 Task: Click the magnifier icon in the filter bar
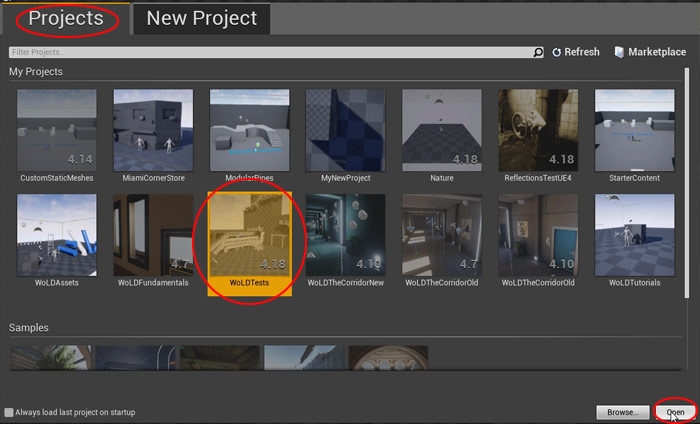tap(539, 52)
